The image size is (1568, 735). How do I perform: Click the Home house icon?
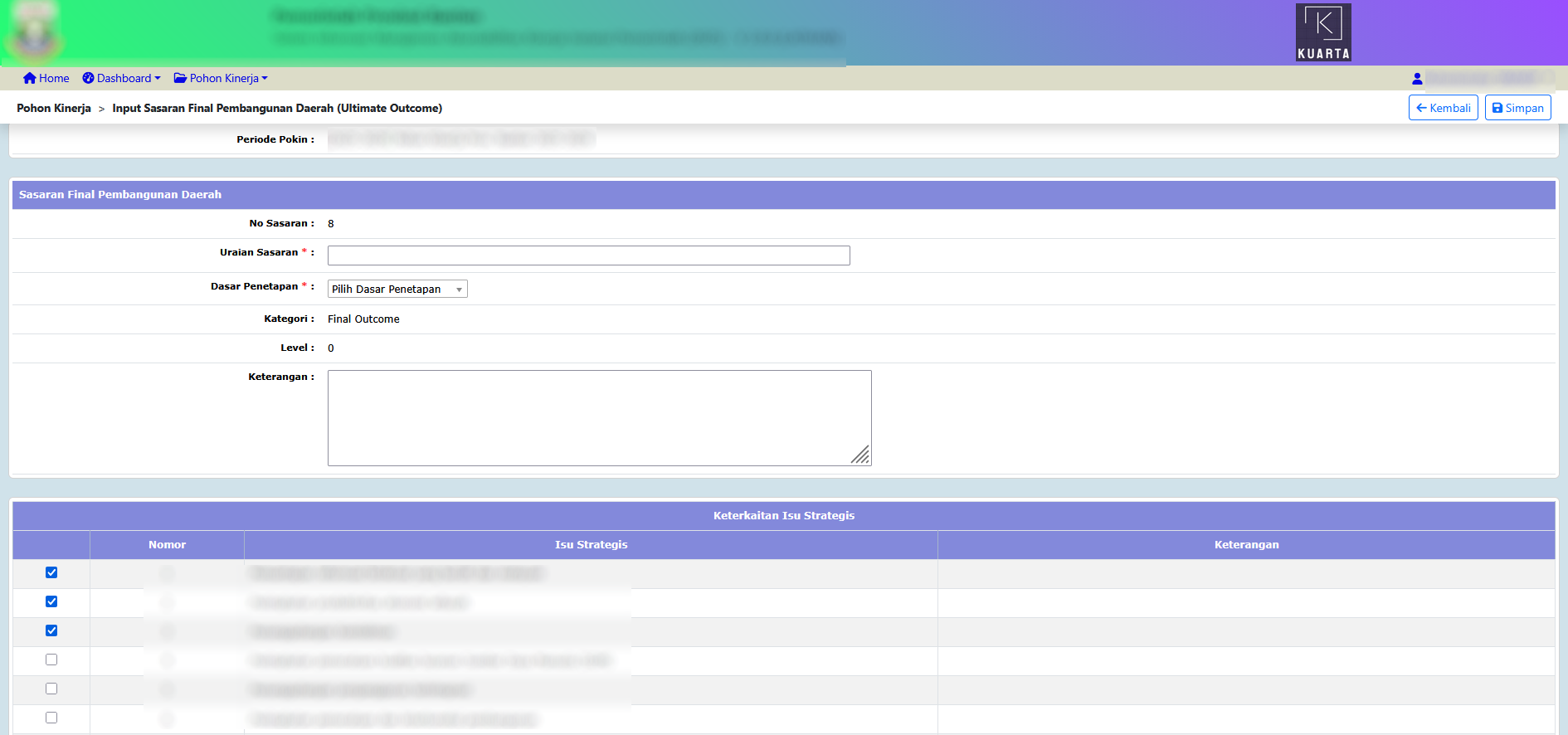click(x=30, y=79)
